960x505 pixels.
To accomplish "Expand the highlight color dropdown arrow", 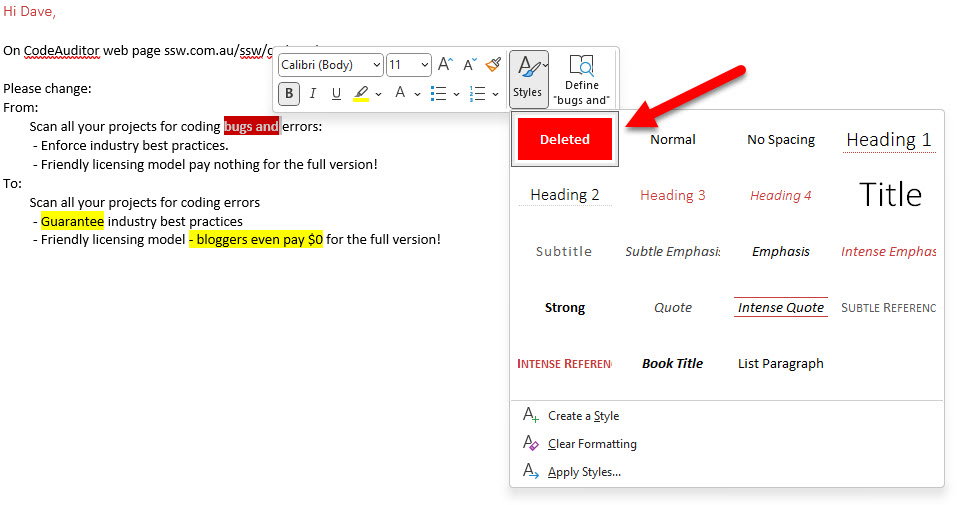I will tap(379, 94).
